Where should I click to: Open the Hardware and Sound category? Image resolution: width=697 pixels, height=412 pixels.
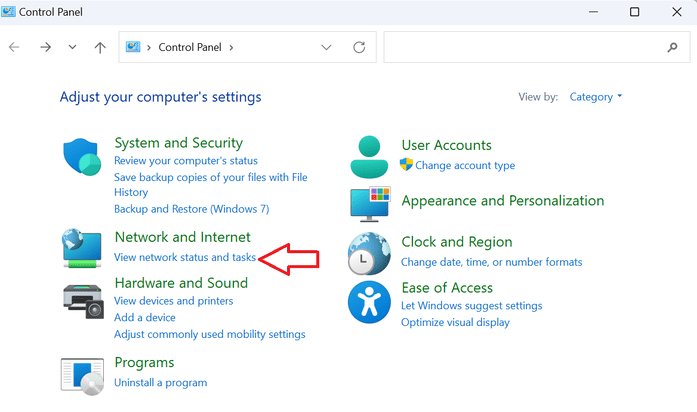[x=181, y=283]
